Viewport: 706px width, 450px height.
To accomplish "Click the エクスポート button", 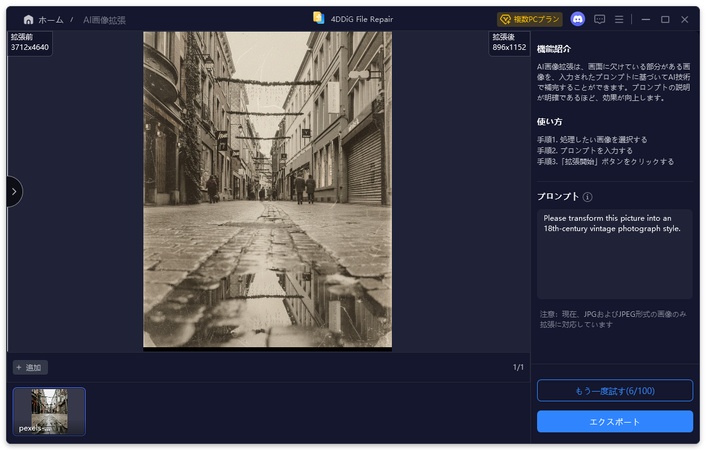I will [x=615, y=422].
